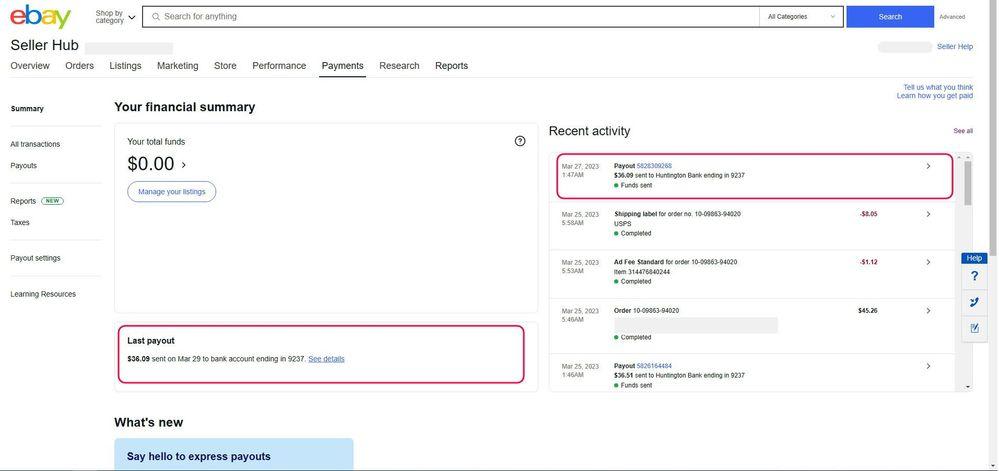Click the Manage your listings button
Viewport: 999px width, 471px height.
[171, 192]
